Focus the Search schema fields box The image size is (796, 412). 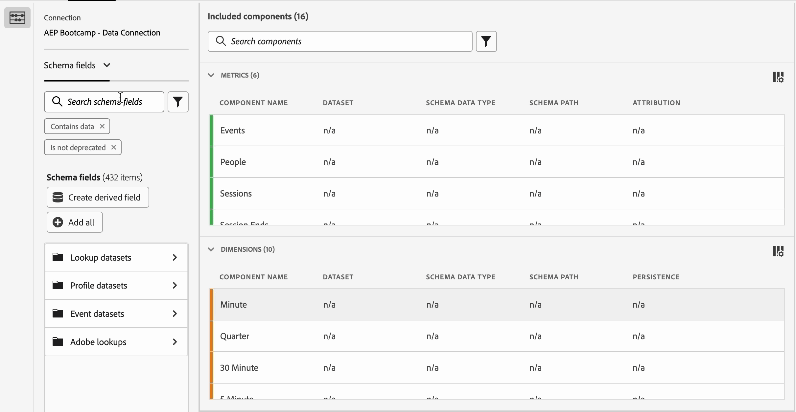click(104, 102)
